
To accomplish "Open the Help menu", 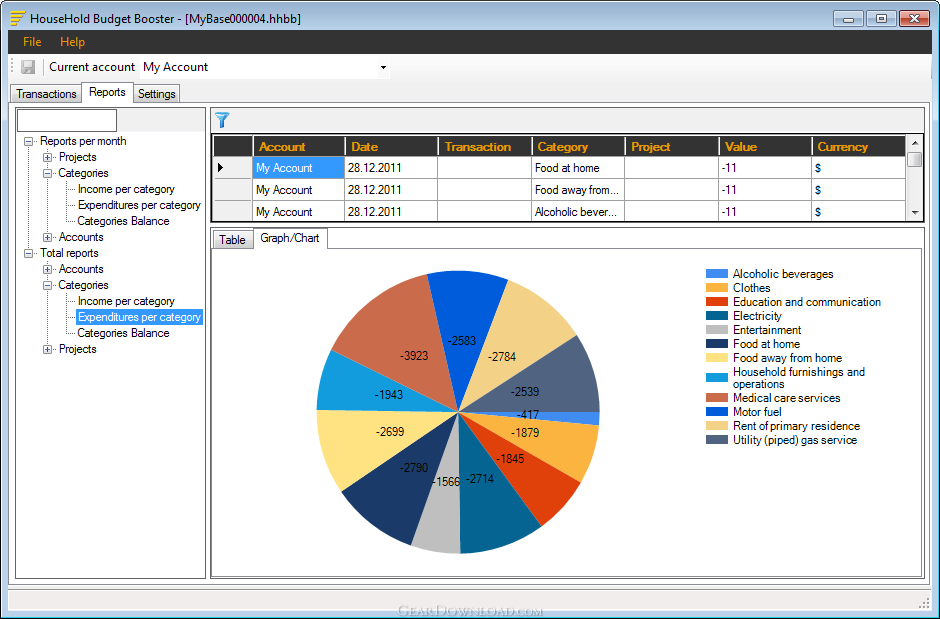I will coord(73,42).
